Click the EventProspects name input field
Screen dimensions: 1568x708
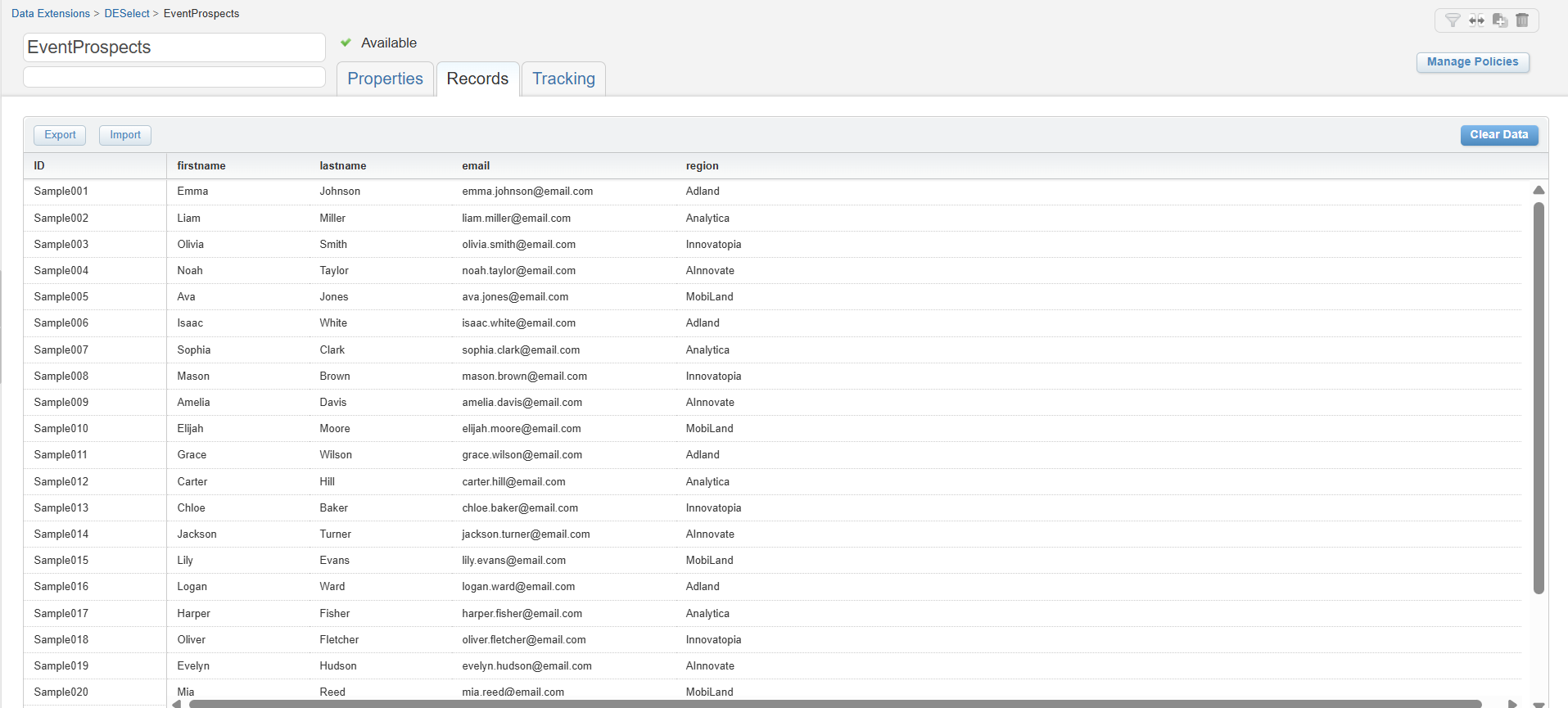click(x=174, y=47)
